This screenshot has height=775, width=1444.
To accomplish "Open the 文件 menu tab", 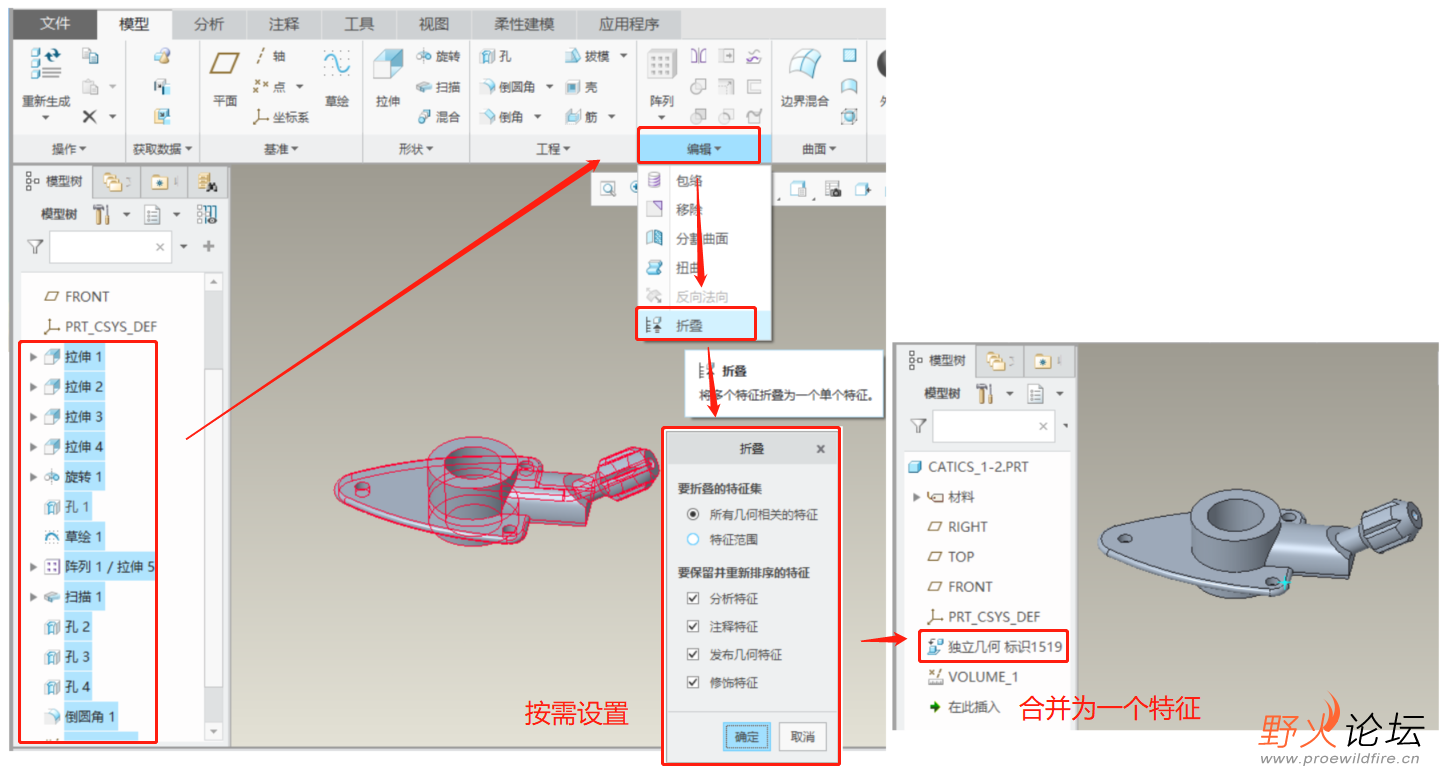I will pyautogui.click(x=55, y=24).
